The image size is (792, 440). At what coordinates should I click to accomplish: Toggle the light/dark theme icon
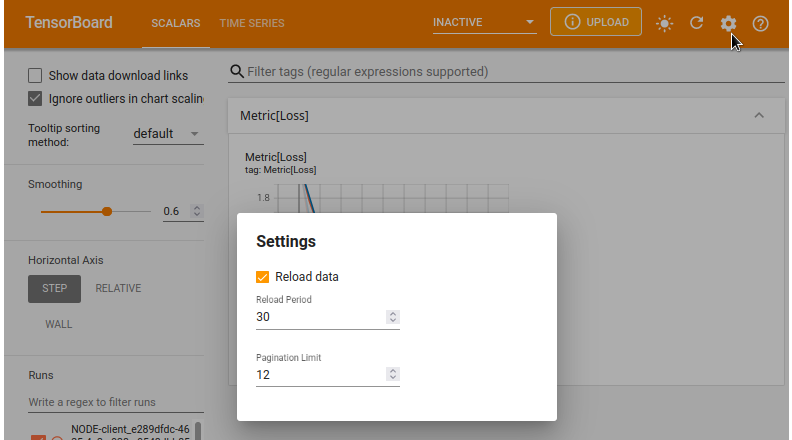click(665, 23)
